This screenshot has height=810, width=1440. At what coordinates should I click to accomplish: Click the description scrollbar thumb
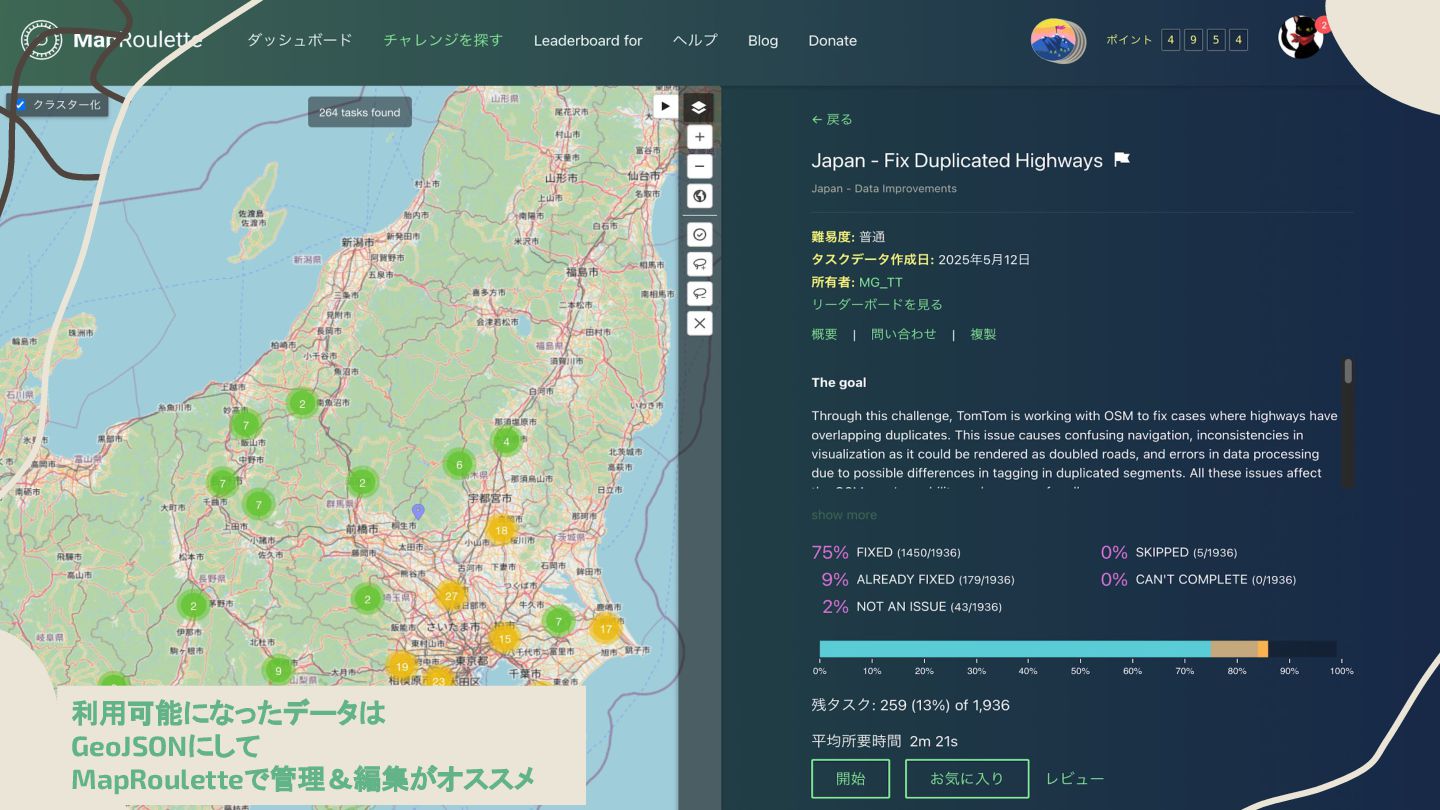(1348, 371)
